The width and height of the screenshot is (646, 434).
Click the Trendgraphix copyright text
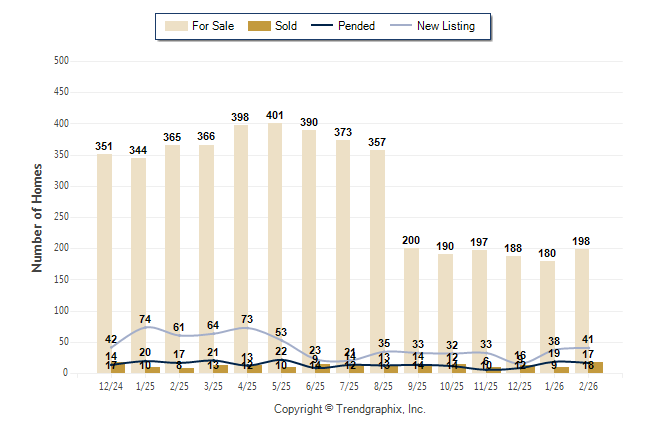pyautogui.click(x=350, y=409)
